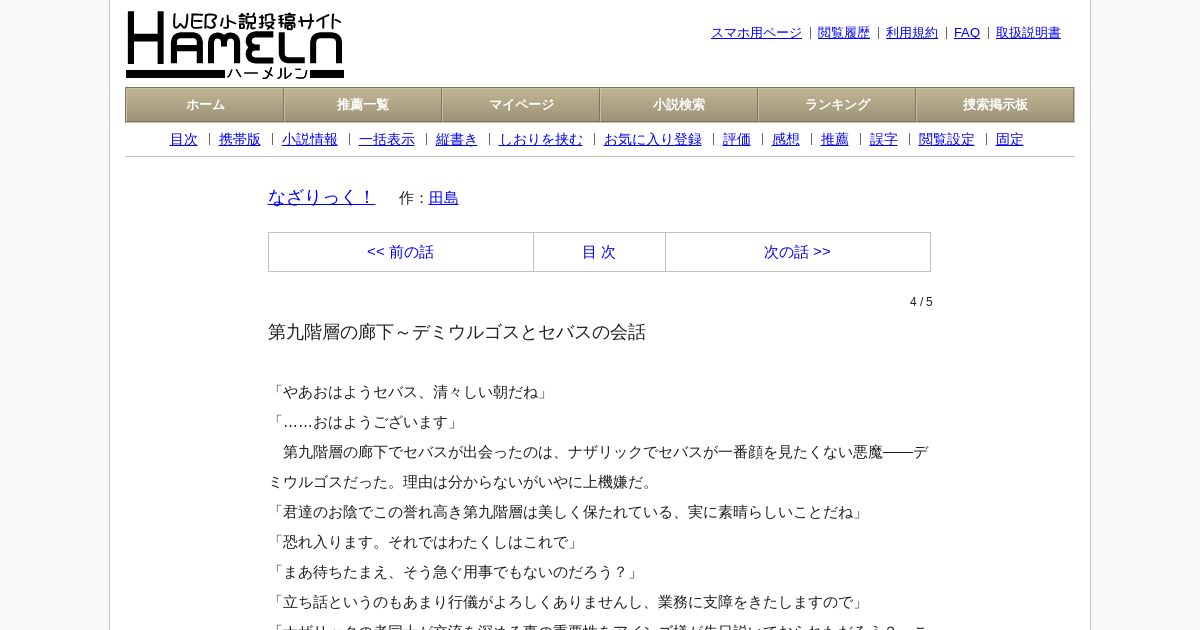
Task: Click the line 「まあ待ちたまえ、そう急ぐ用事でもないのだろう？」
Action: [x=455, y=572]
